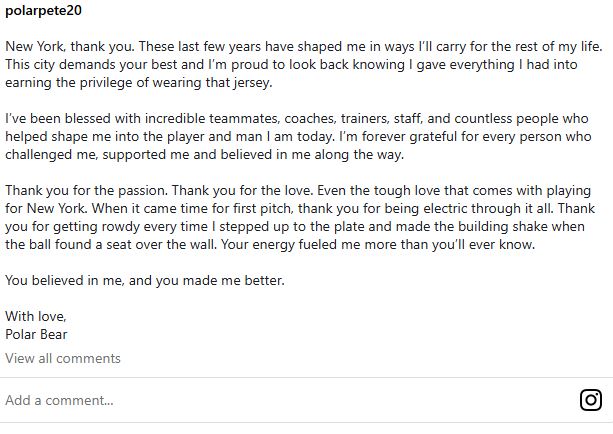Open the Instagram logo icon
This screenshot has height=434, width=613.
pyautogui.click(x=591, y=400)
